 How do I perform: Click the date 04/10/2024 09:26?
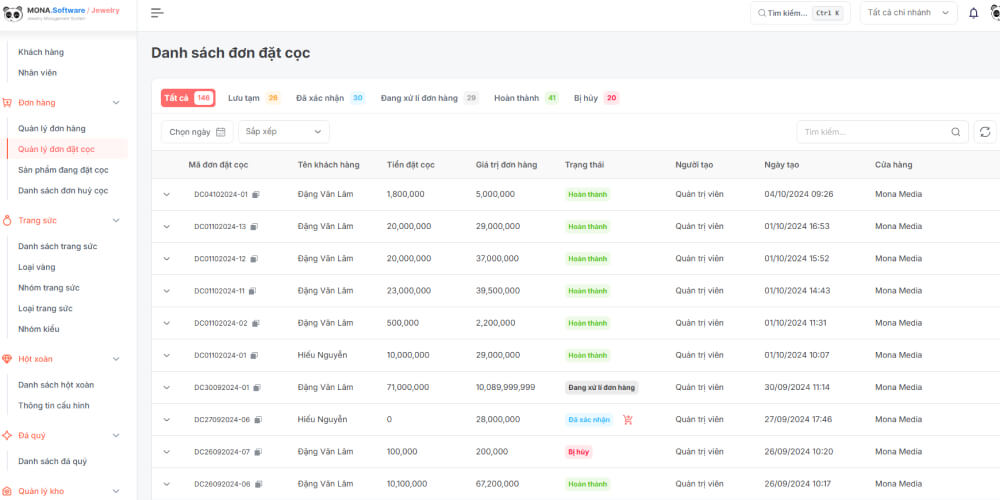click(x=798, y=195)
